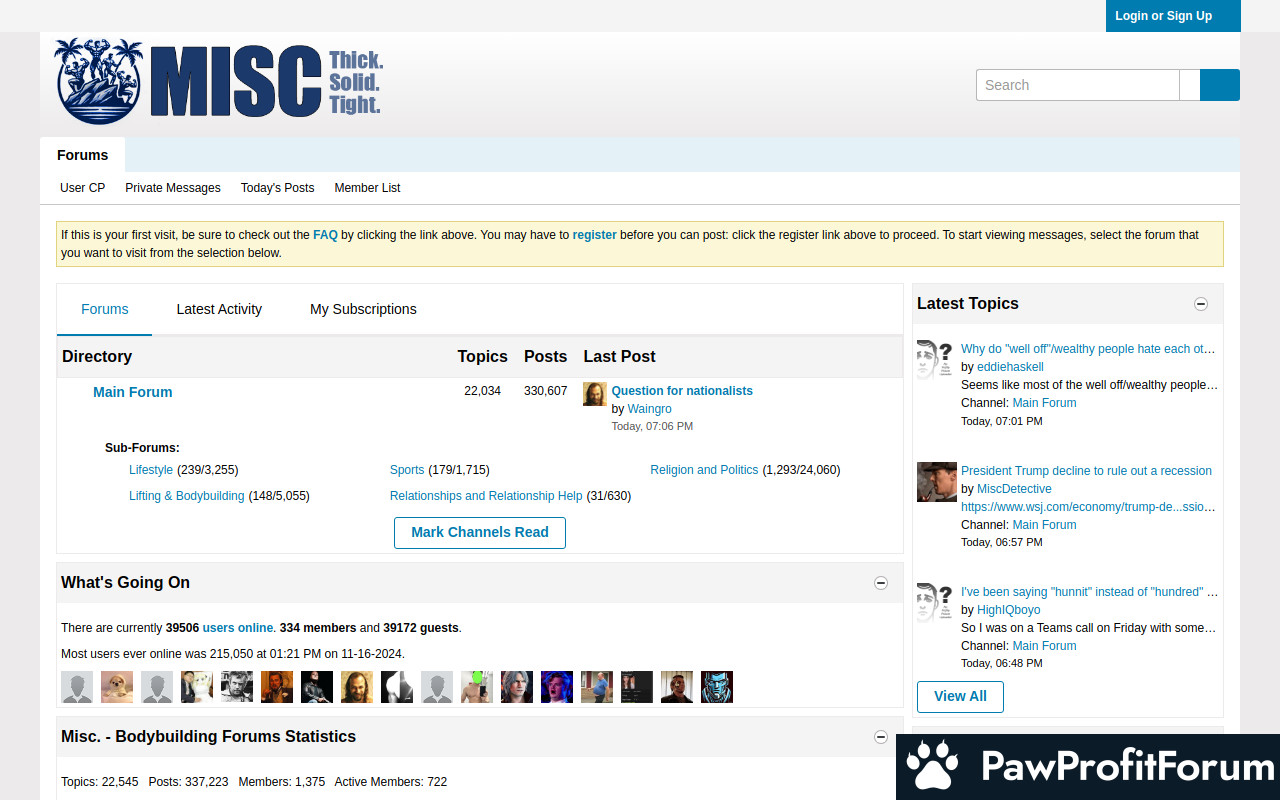Click the View All button
The height and width of the screenshot is (800, 1280).
point(960,696)
